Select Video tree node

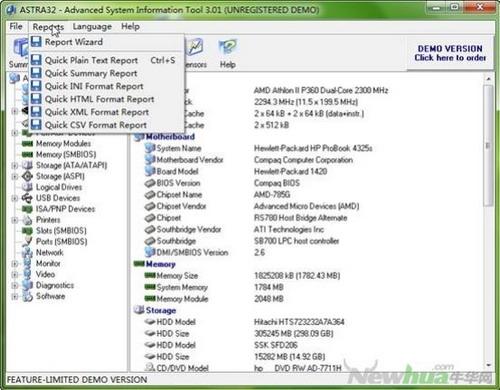click(45, 275)
